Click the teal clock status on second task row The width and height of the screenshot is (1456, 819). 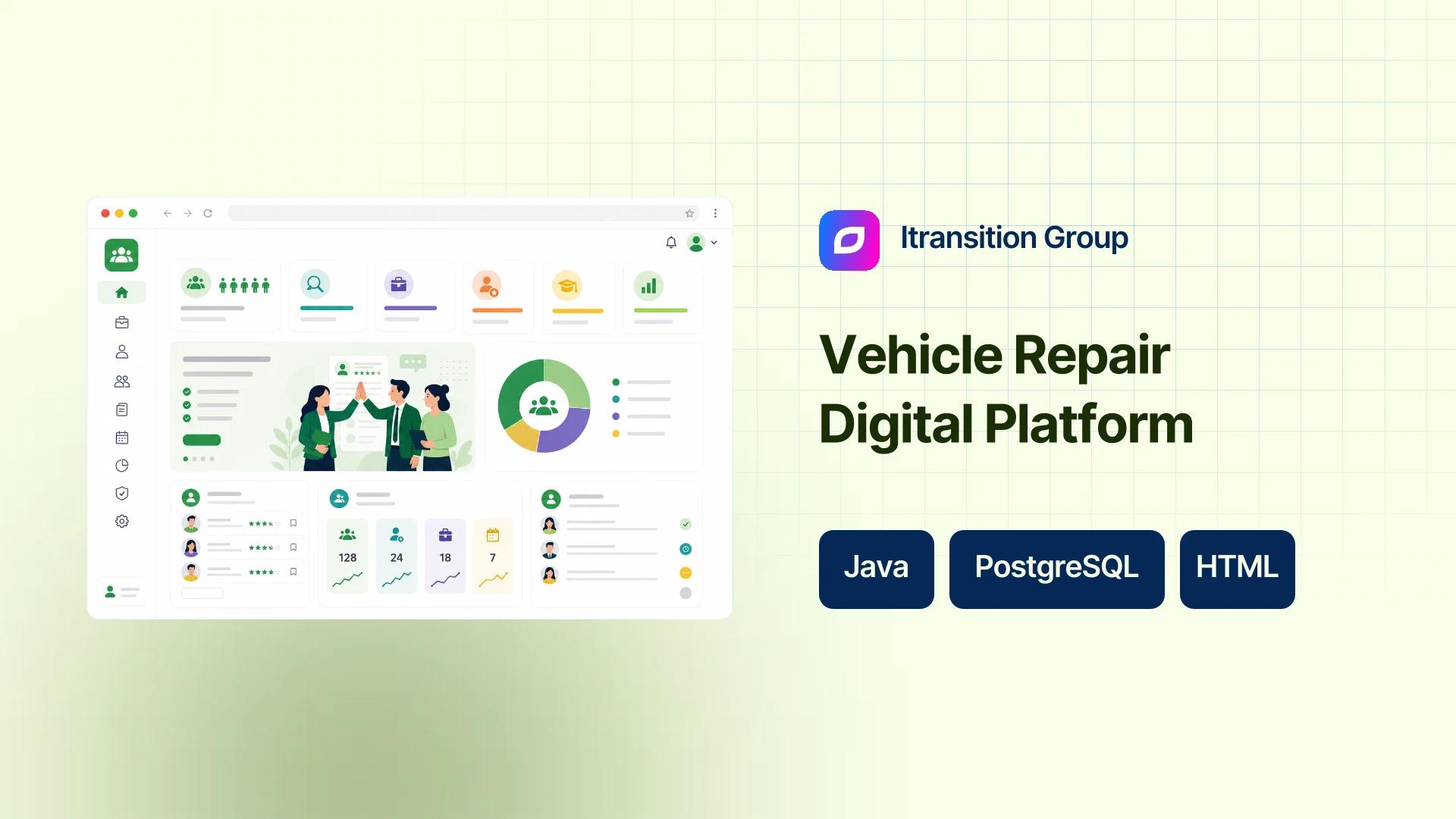tap(686, 549)
